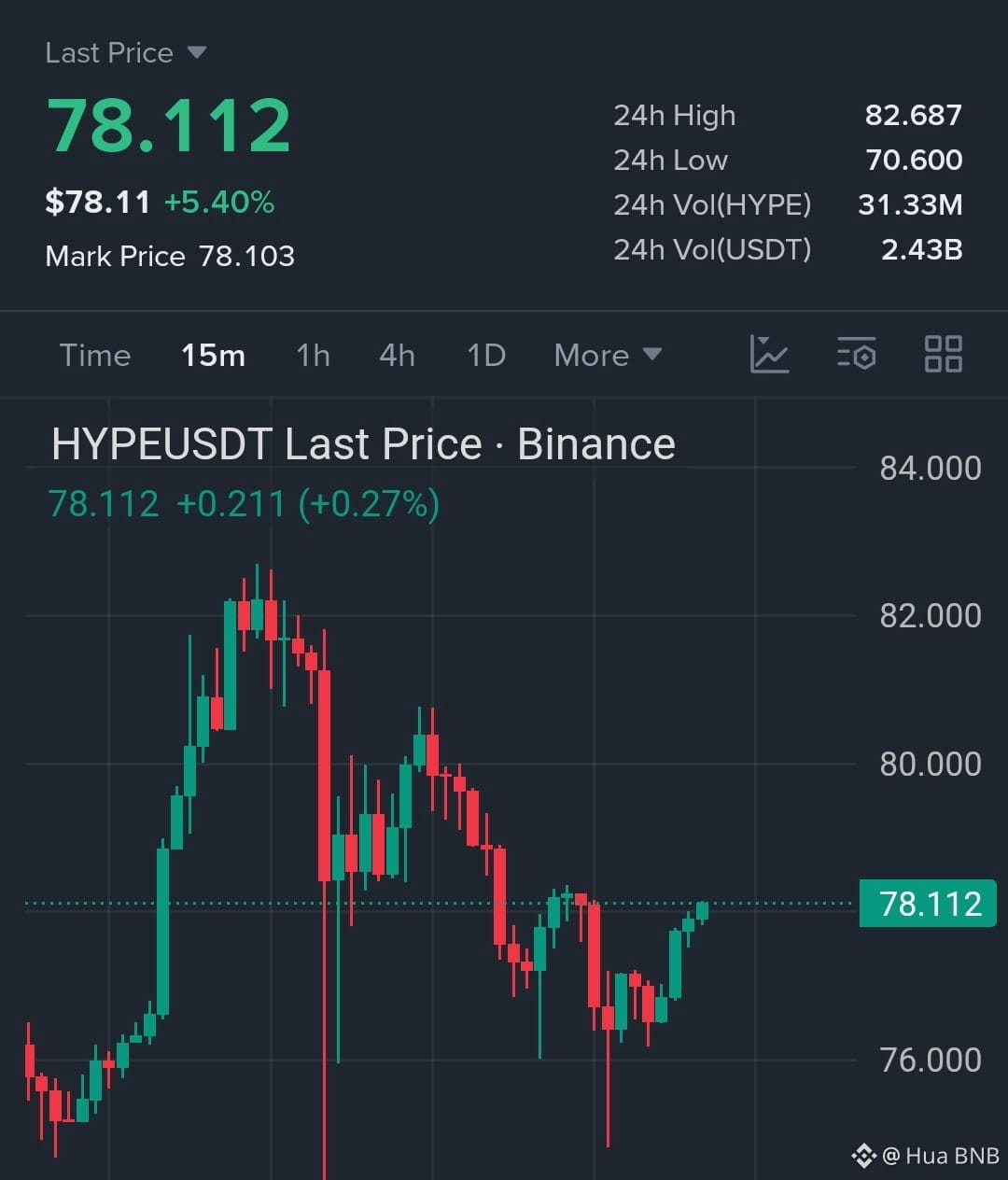This screenshot has height=1180, width=1008.
Task: Open the chart settings list icon
Action: coord(856,355)
